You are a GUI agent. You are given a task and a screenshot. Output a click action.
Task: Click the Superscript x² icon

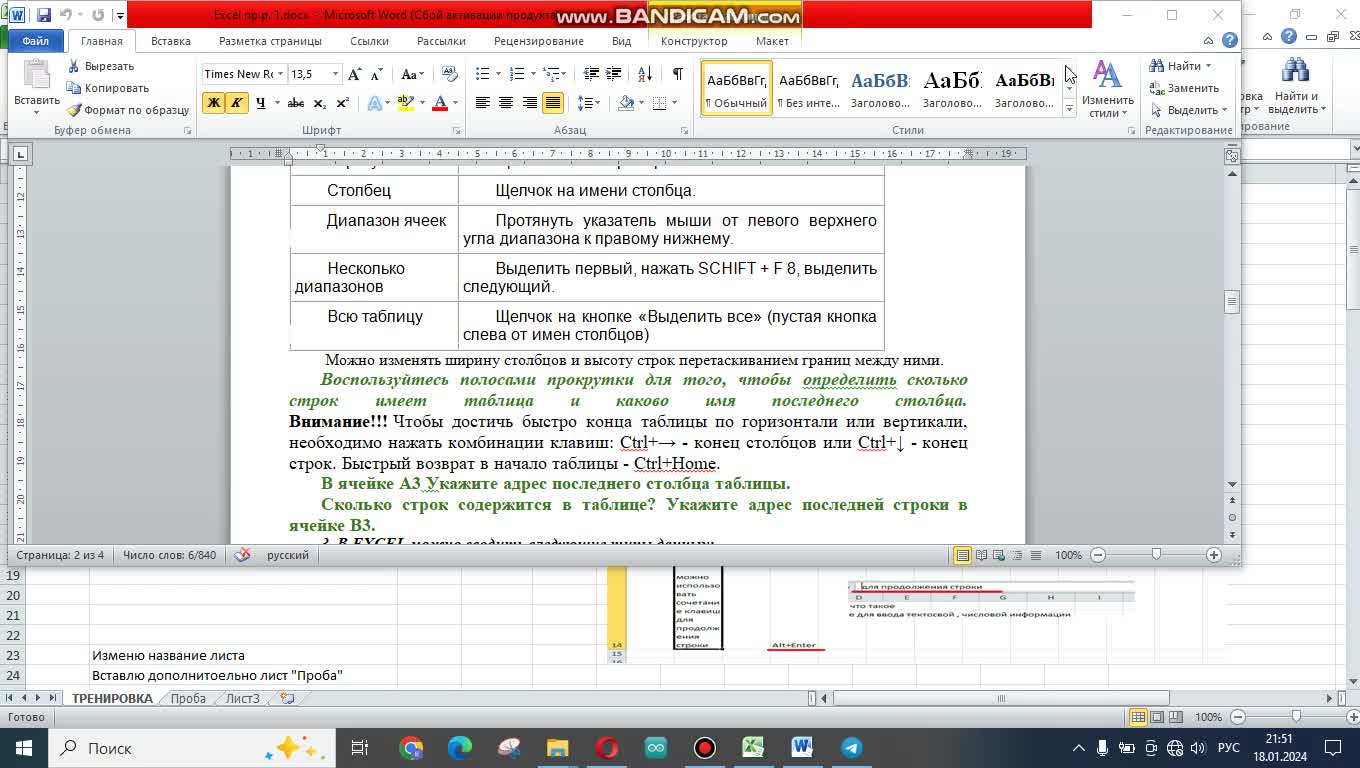pos(342,103)
